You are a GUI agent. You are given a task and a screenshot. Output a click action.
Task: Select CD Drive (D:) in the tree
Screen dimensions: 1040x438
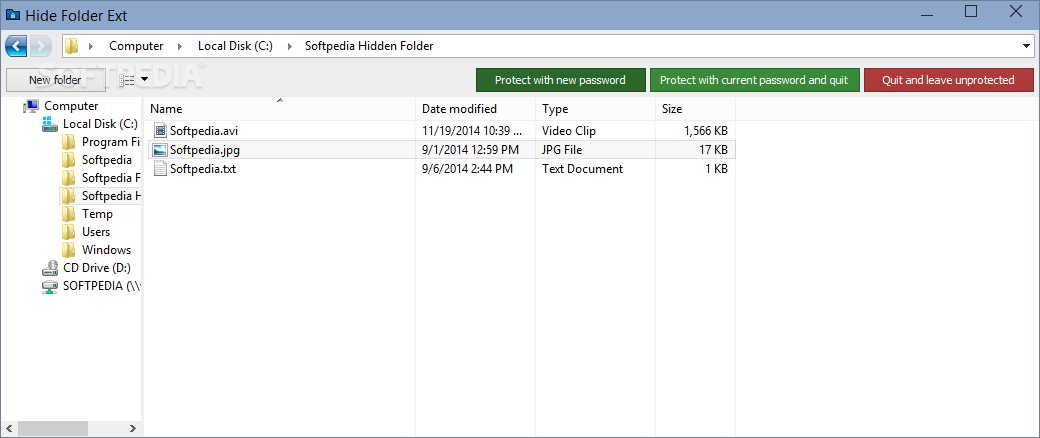coord(97,268)
